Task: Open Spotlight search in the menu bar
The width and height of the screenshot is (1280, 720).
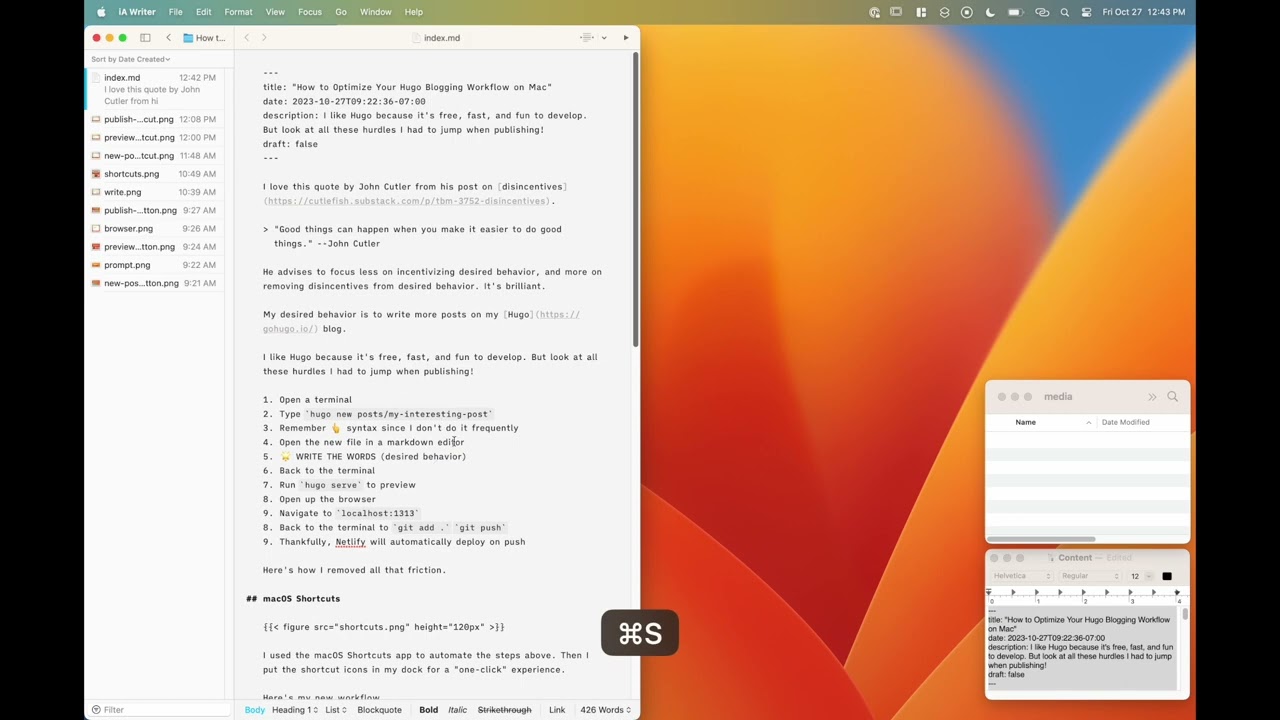Action: coord(1065,12)
